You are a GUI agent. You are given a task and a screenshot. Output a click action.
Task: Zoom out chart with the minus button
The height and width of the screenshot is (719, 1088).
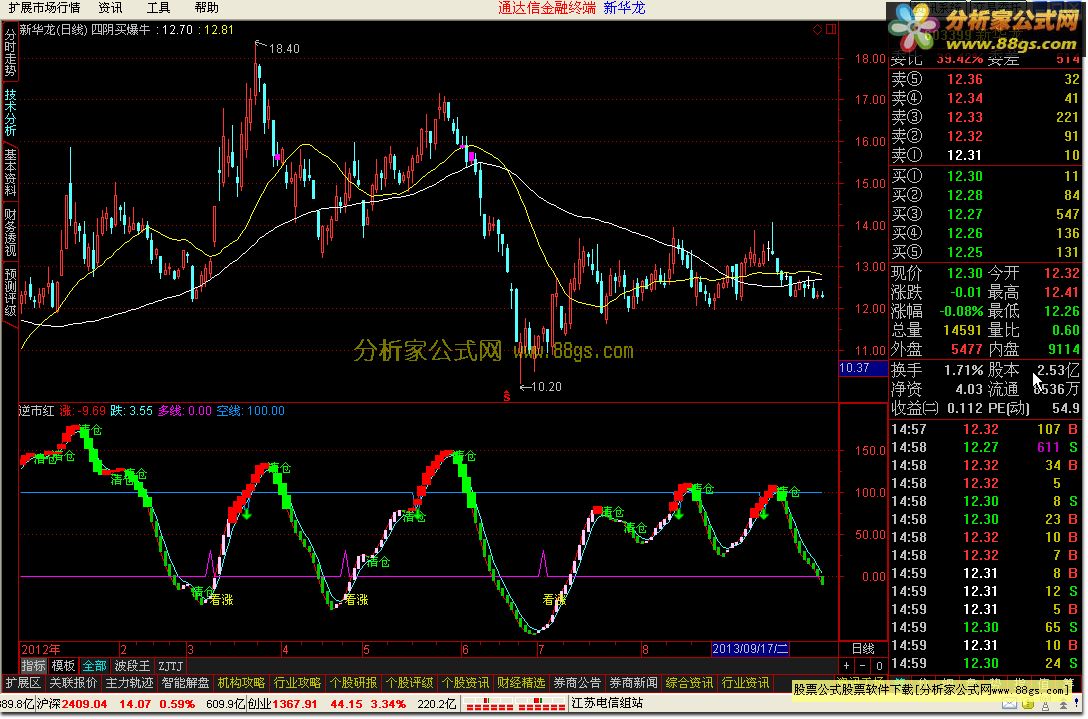click(x=862, y=667)
